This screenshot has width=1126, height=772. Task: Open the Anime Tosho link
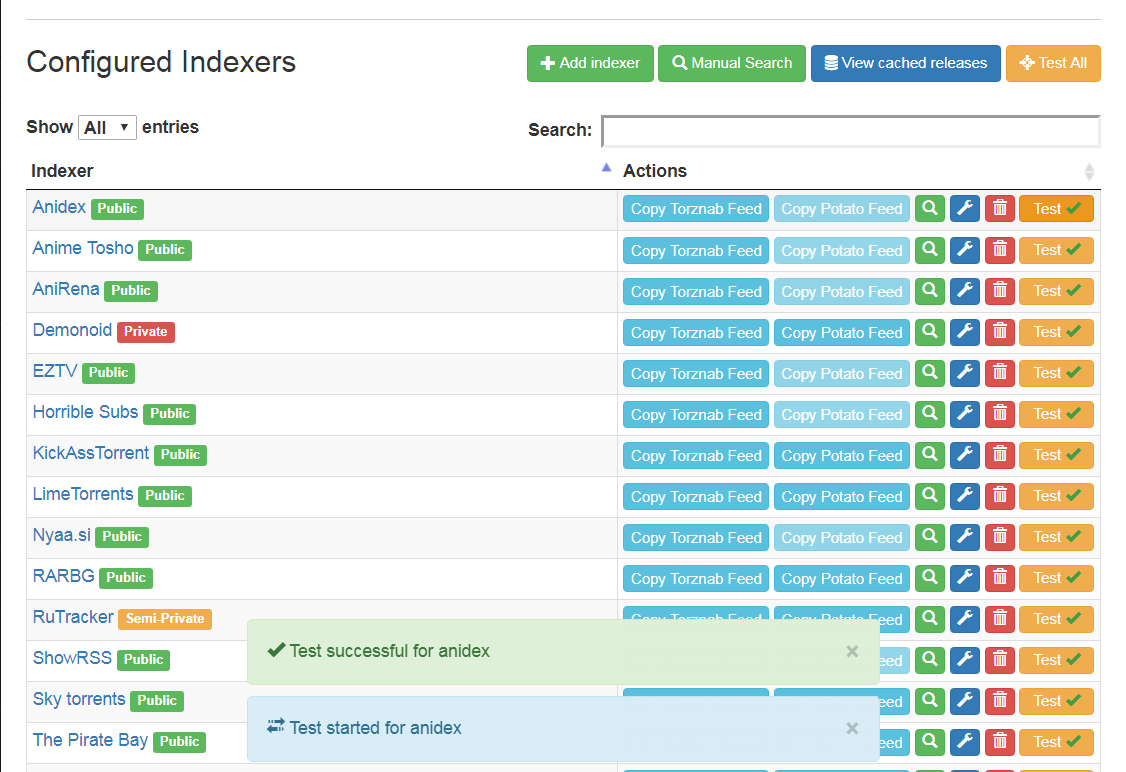(83, 248)
